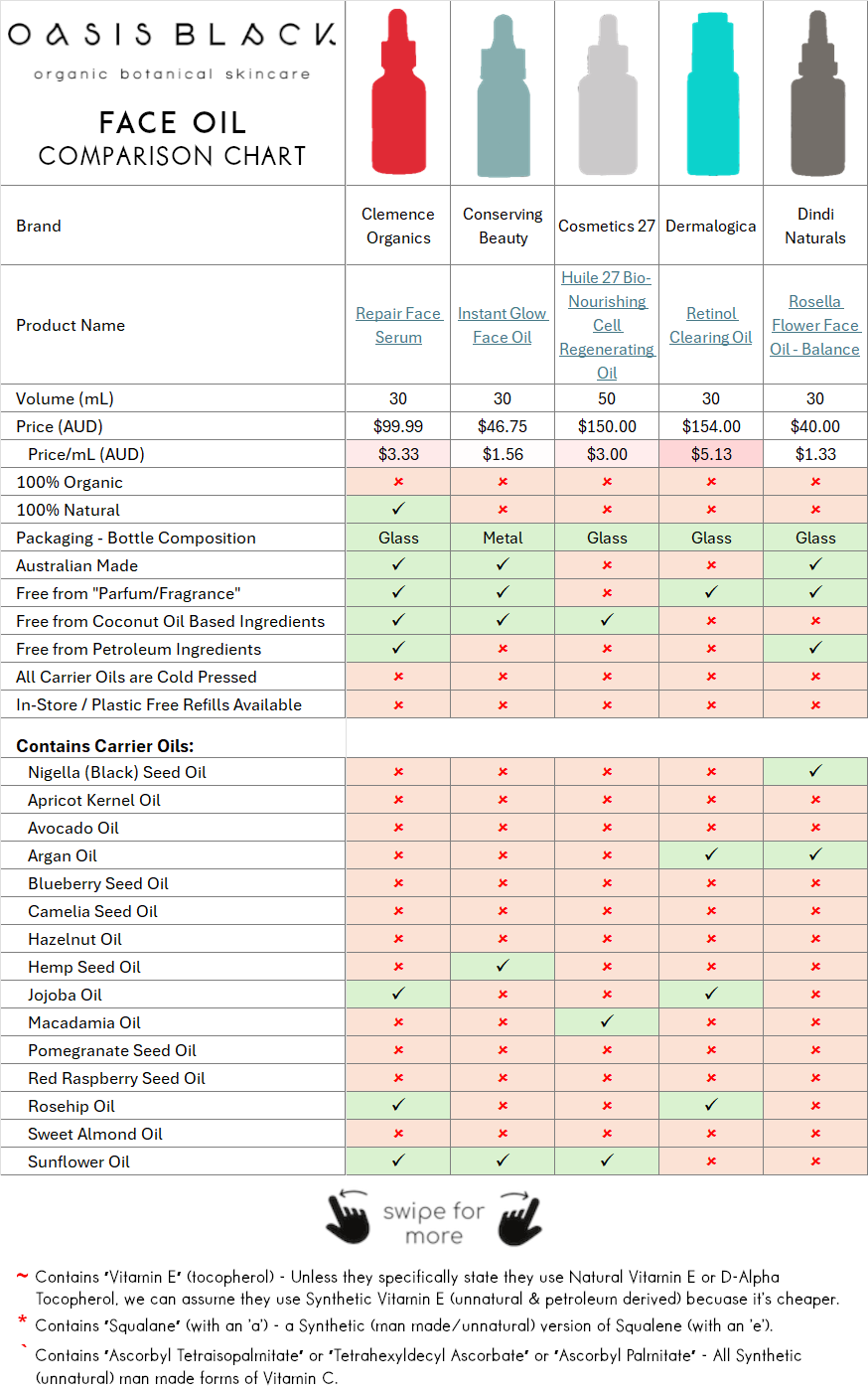Click the grey-blue Conserving Beauty bottle image

pyautogui.click(x=503, y=95)
